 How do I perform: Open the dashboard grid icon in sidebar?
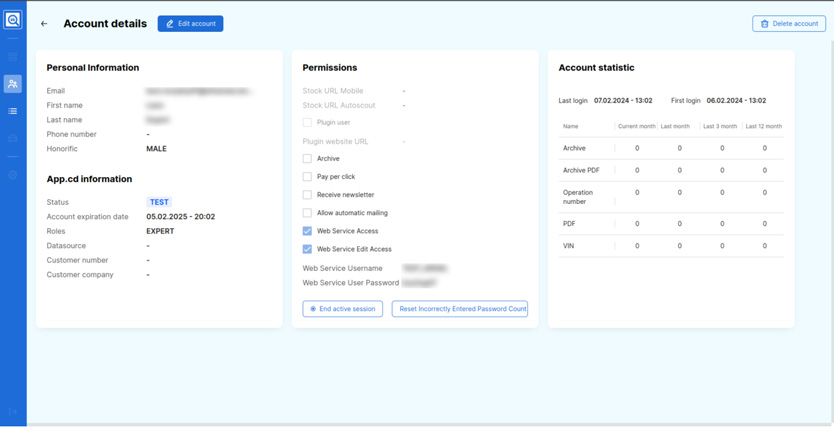tap(13, 57)
